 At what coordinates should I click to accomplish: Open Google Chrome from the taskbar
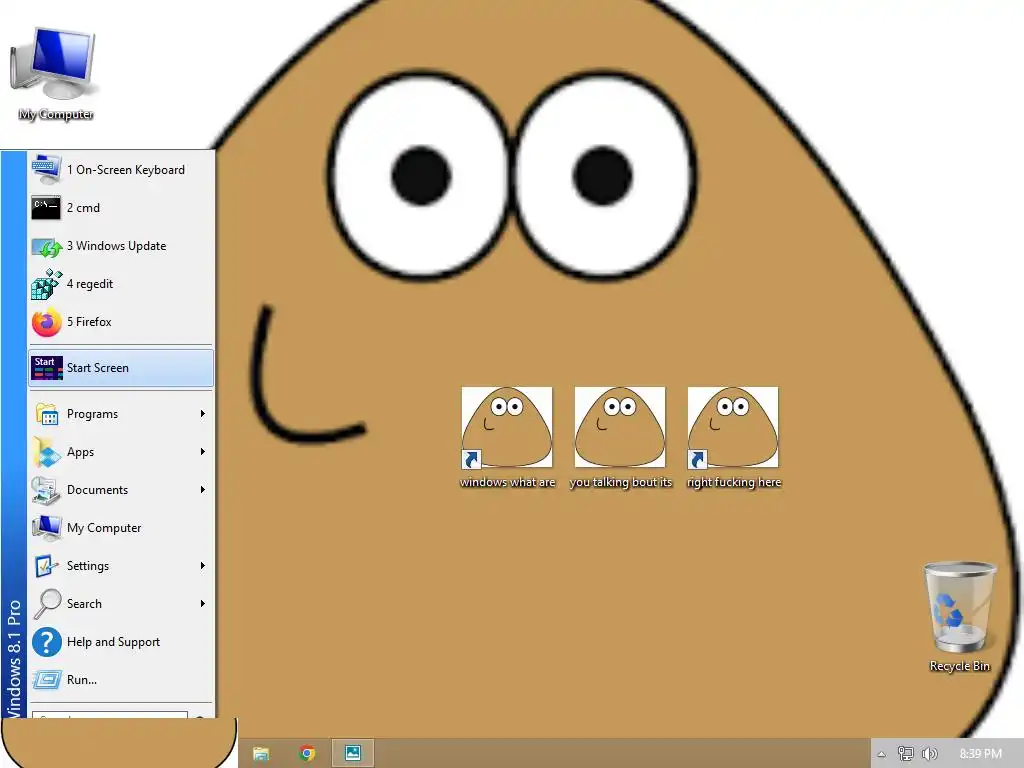pos(307,754)
